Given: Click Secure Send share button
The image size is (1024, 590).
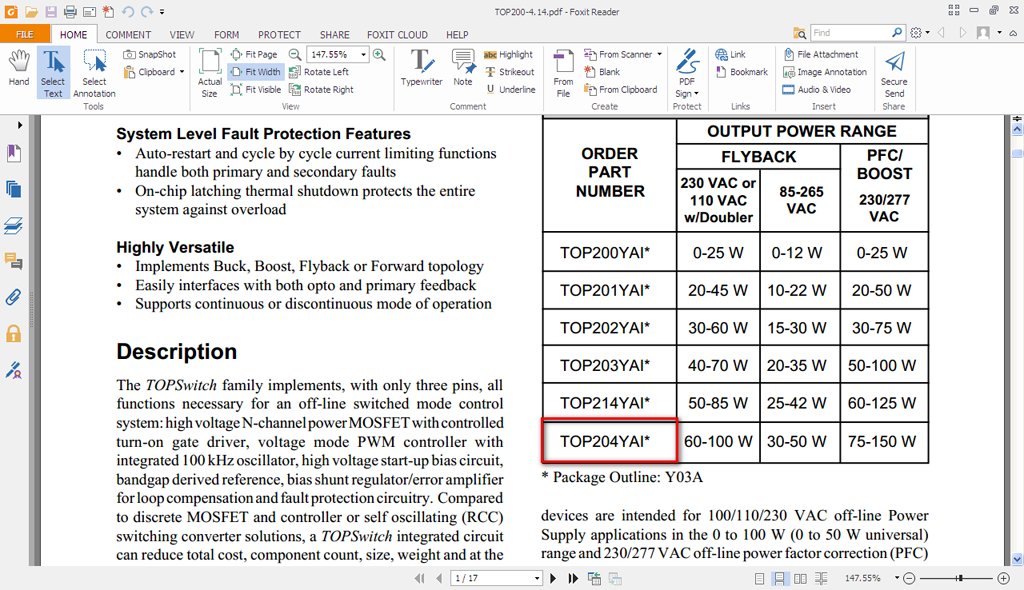Looking at the screenshot, I should [x=894, y=73].
